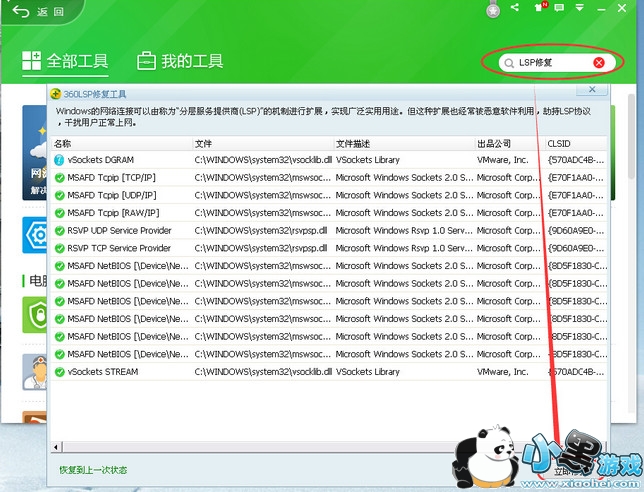Viewport: 644px width, 492px height.
Task: Open the blue gear tool tile behind the dialog
Action: 35,235
